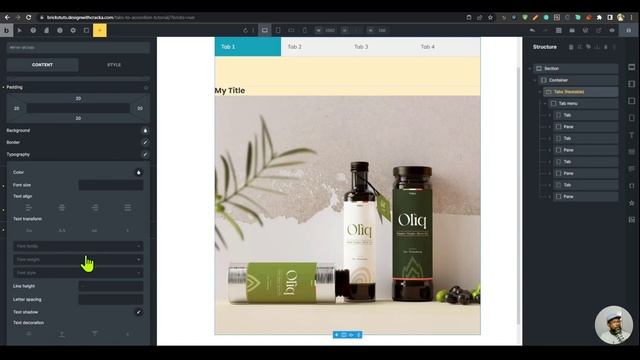This screenshot has height=360, width=640.
Task: Bookmark page with star in address bar
Action: click(x=490, y=17)
